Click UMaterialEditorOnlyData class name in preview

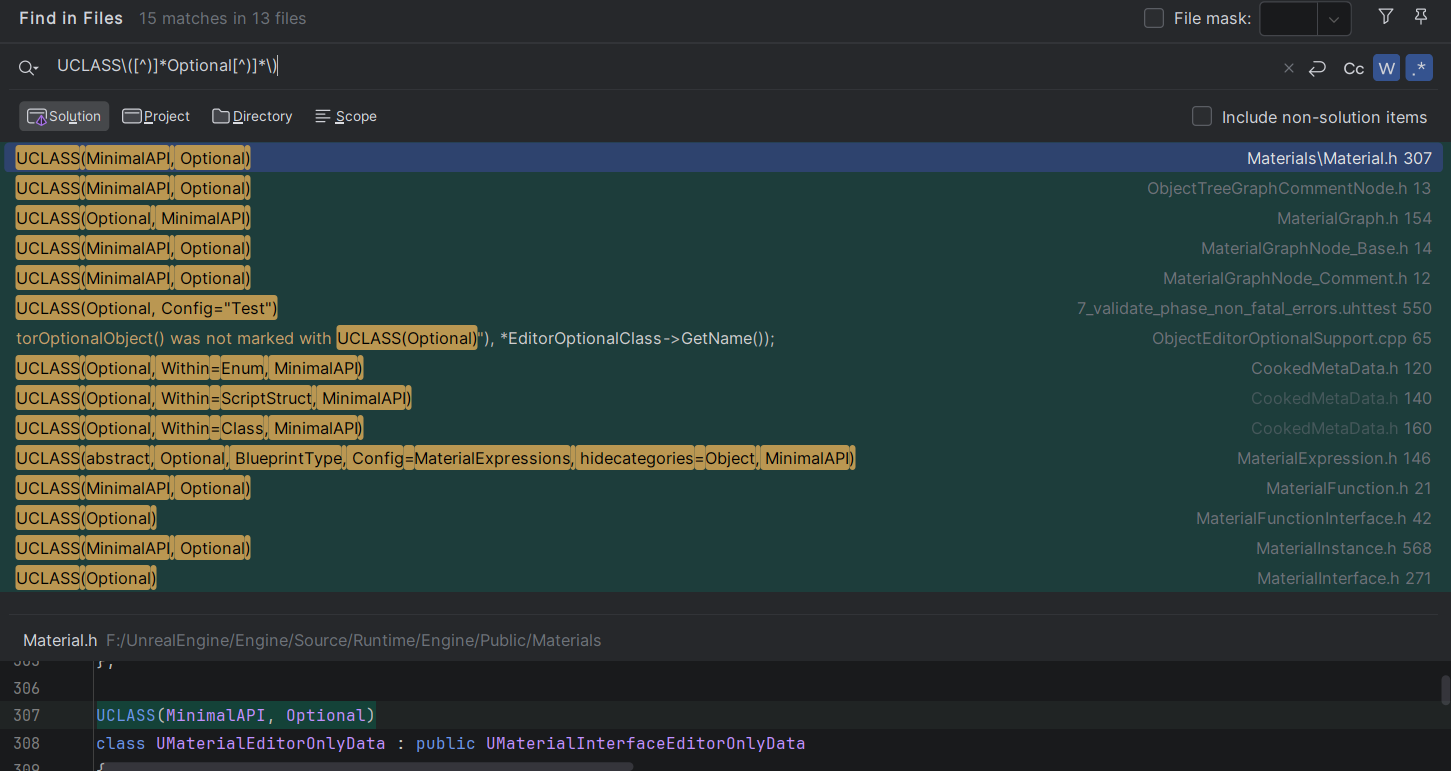270,743
